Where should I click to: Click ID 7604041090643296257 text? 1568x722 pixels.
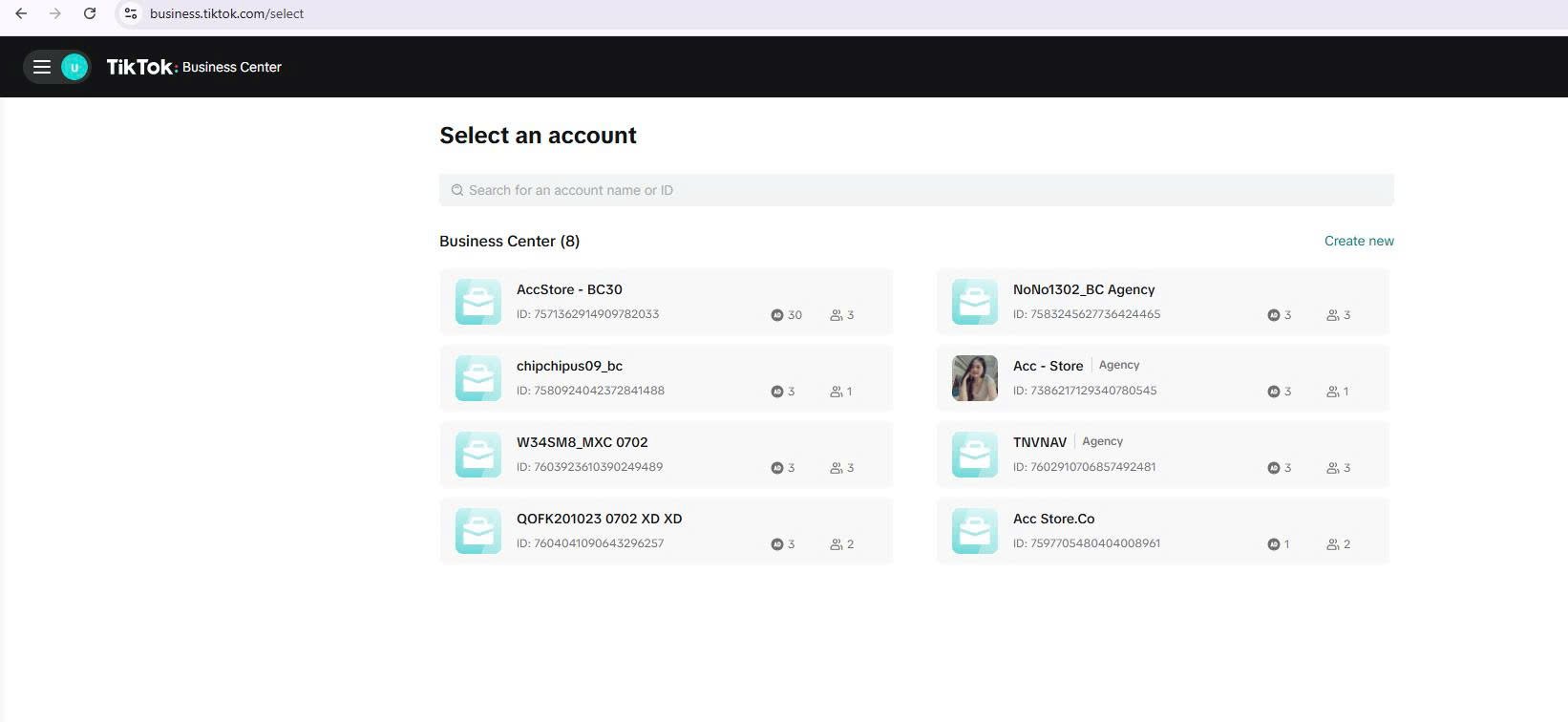[x=590, y=543]
